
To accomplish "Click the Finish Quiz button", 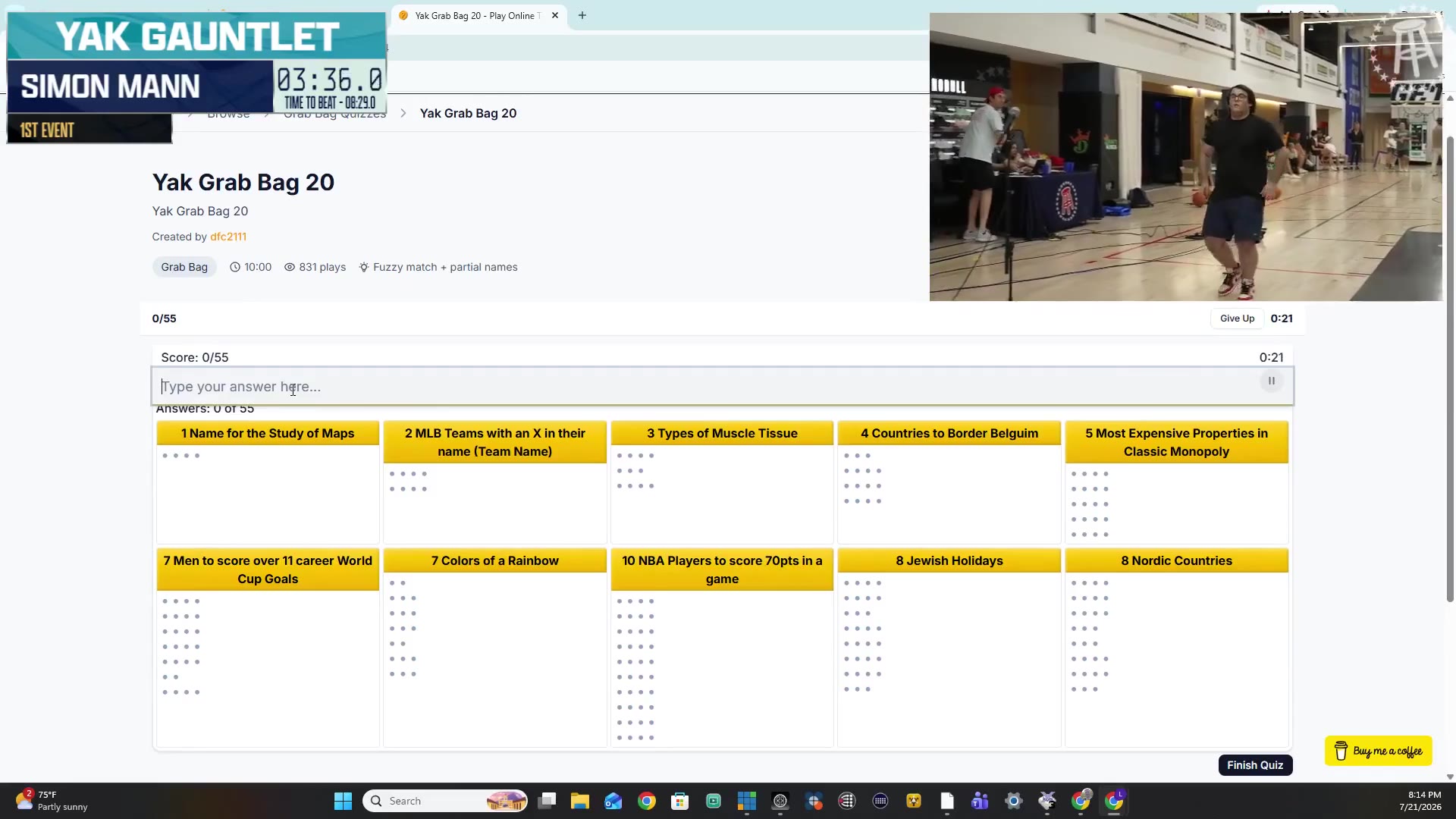I will pos(1255,765).
